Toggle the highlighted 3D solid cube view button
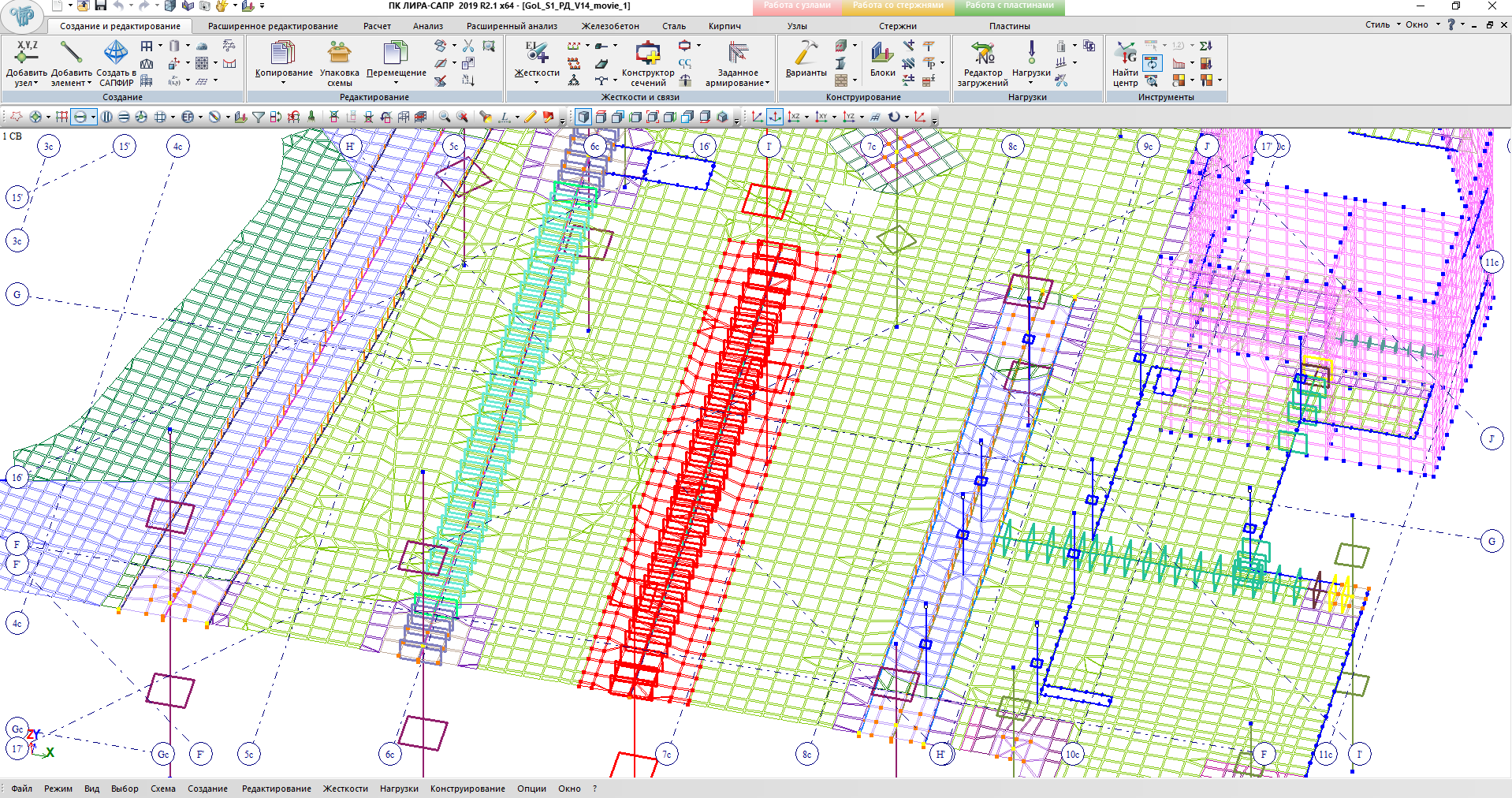The width and height of the screenshot is (1512, 798). 583,117
